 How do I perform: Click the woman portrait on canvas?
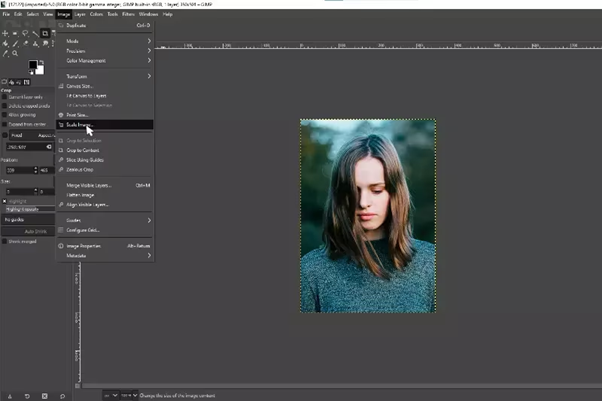(368, 215)
